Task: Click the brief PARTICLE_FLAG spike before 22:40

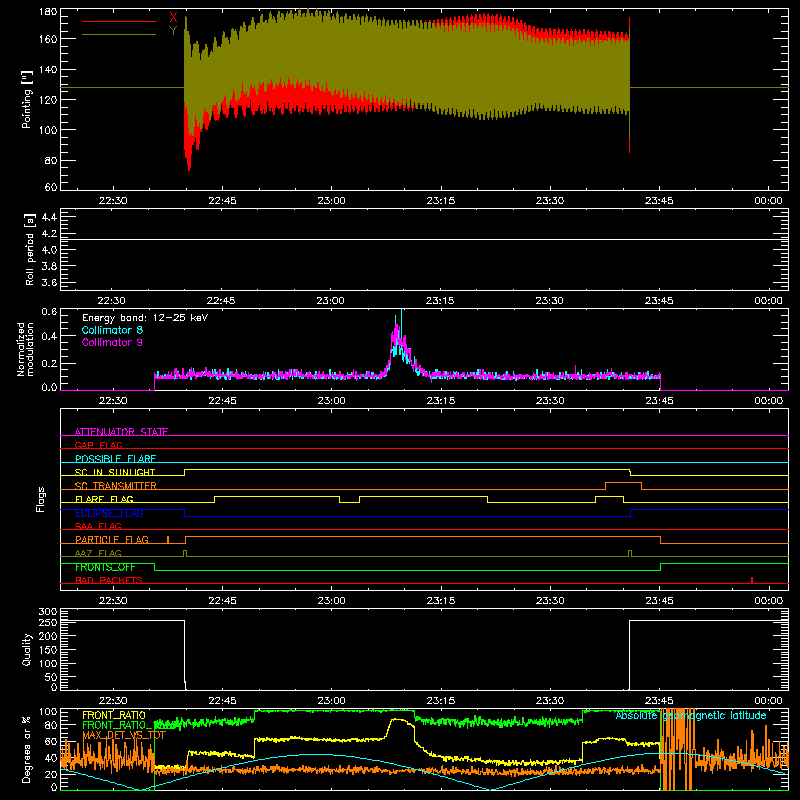Action: pos(168,540)
